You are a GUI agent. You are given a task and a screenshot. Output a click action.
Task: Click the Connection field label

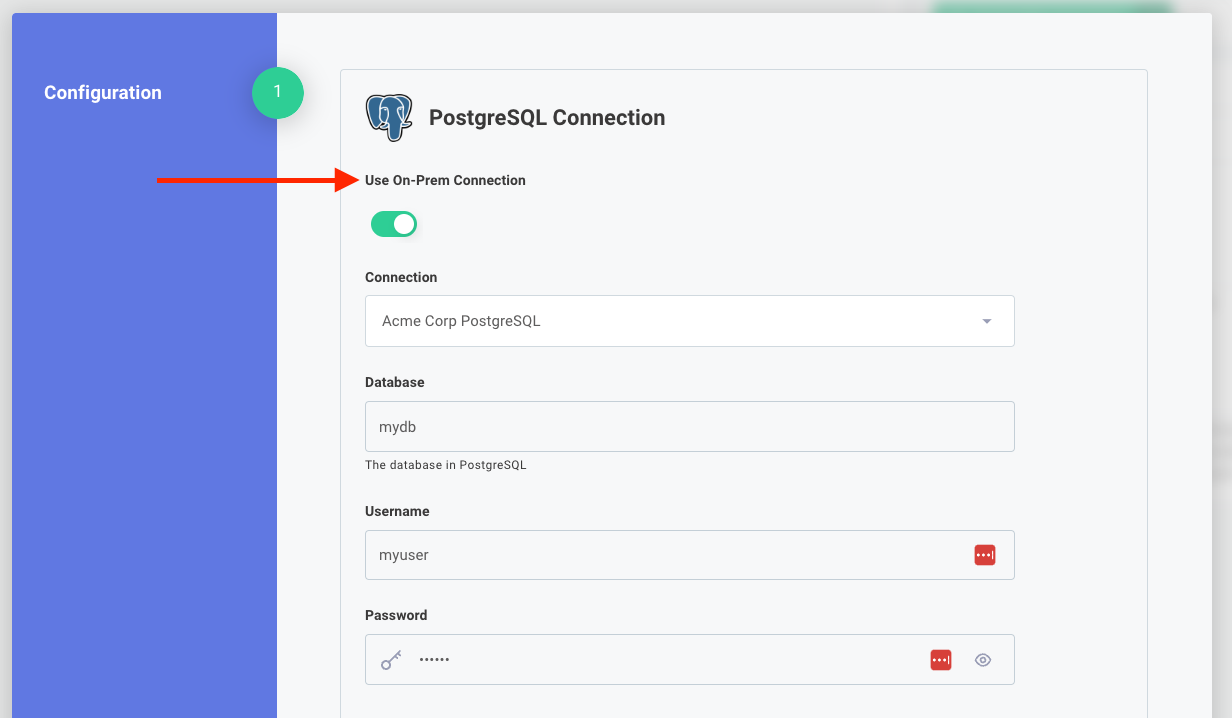401,277
